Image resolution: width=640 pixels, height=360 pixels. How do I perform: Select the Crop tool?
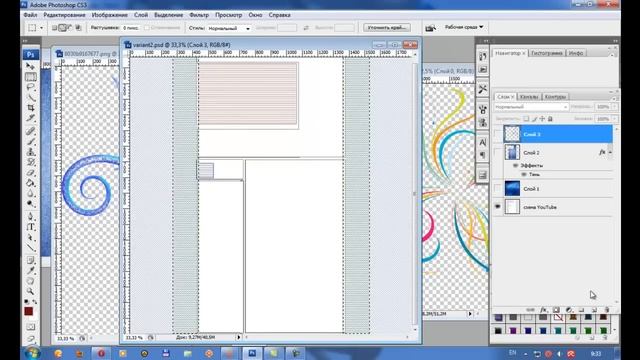pyautogui.click(x=31, y=107)
